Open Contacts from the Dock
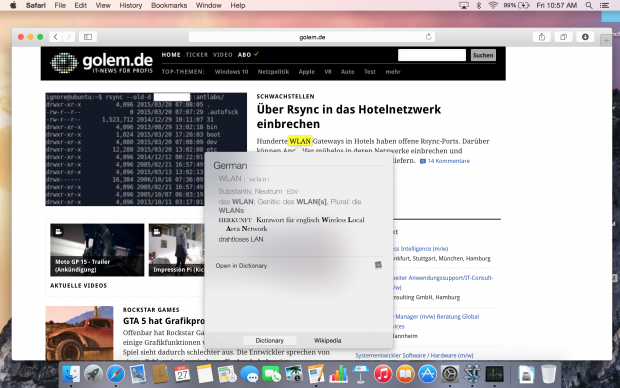Viewport: 620px width, 388px height. coord(160,374)
